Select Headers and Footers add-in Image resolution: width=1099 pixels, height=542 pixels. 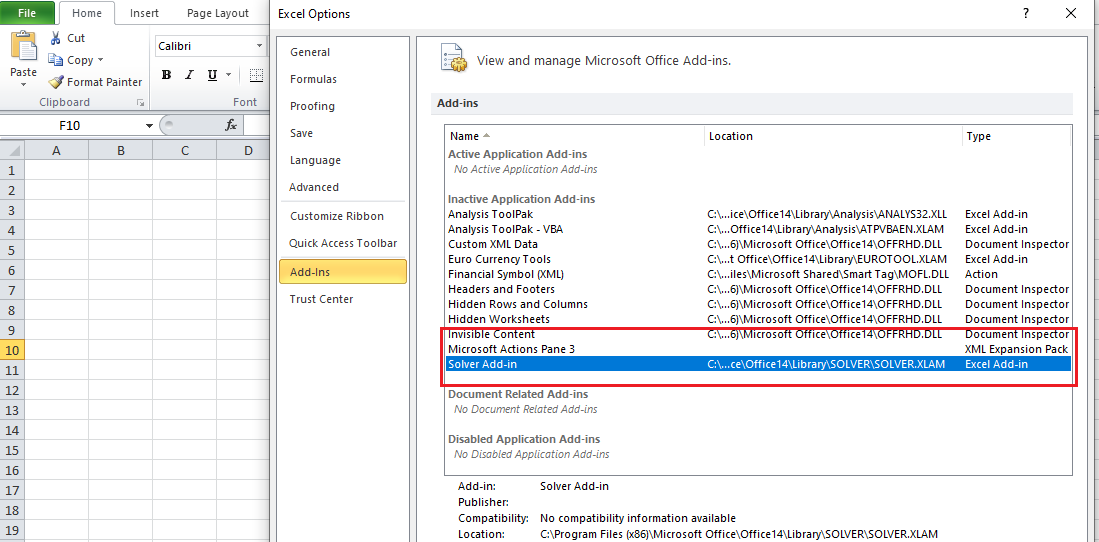pos(758,289)
